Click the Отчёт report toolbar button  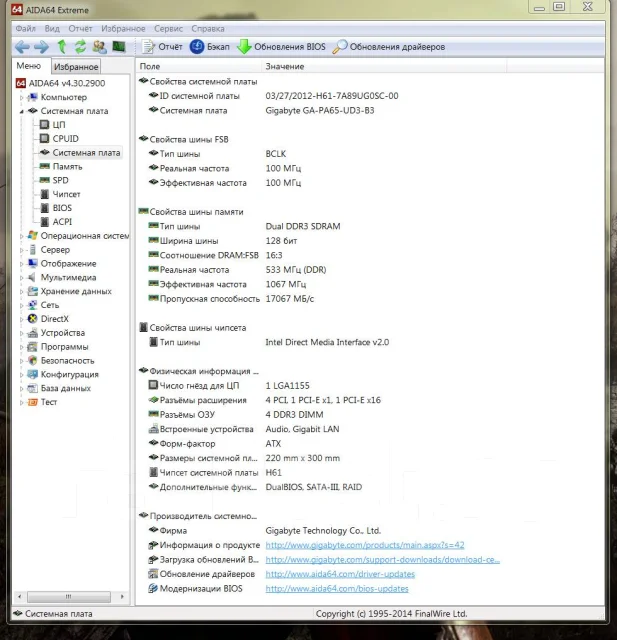(162, 47)
